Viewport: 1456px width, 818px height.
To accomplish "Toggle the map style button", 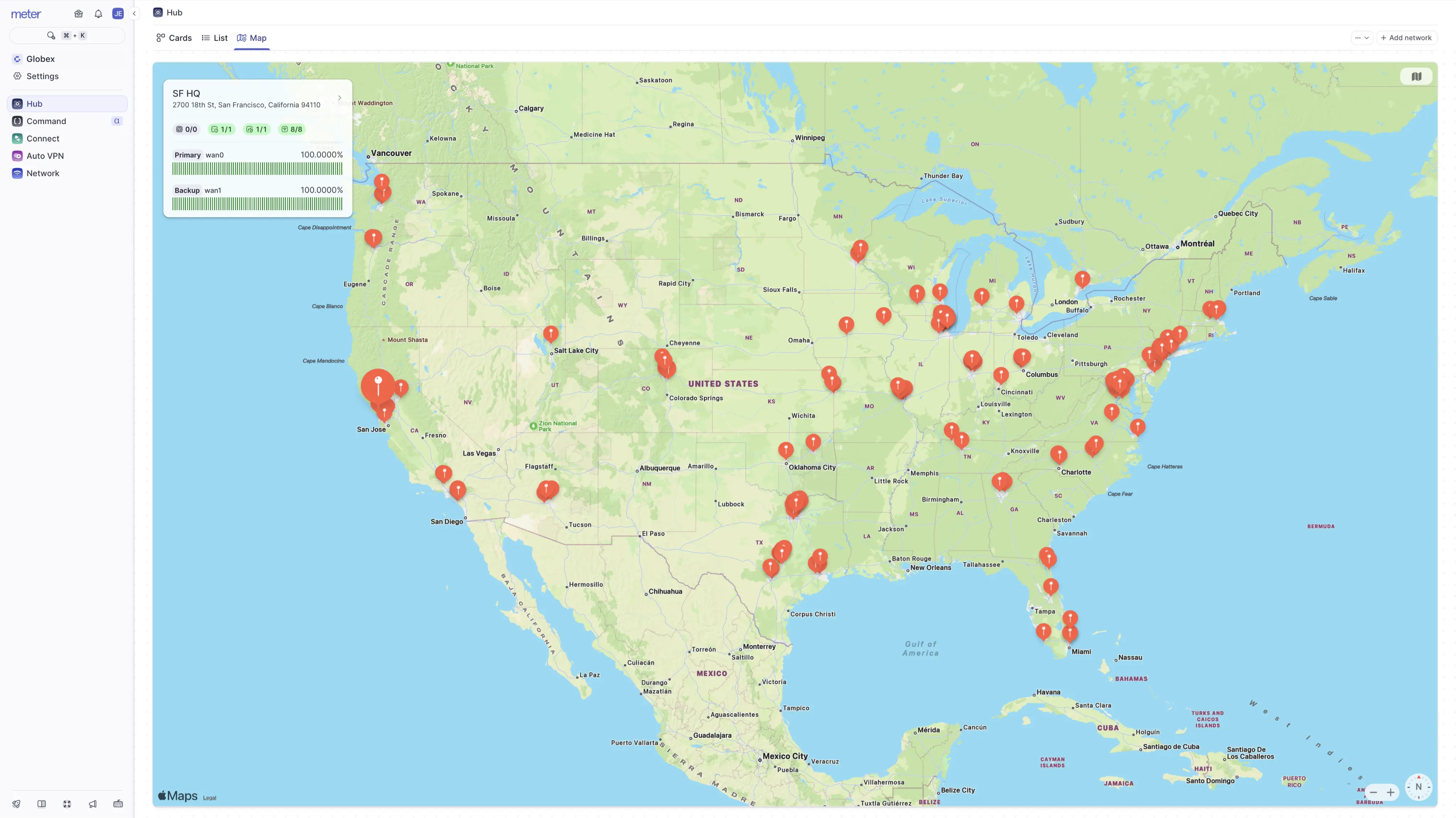I will [1416, 76].
